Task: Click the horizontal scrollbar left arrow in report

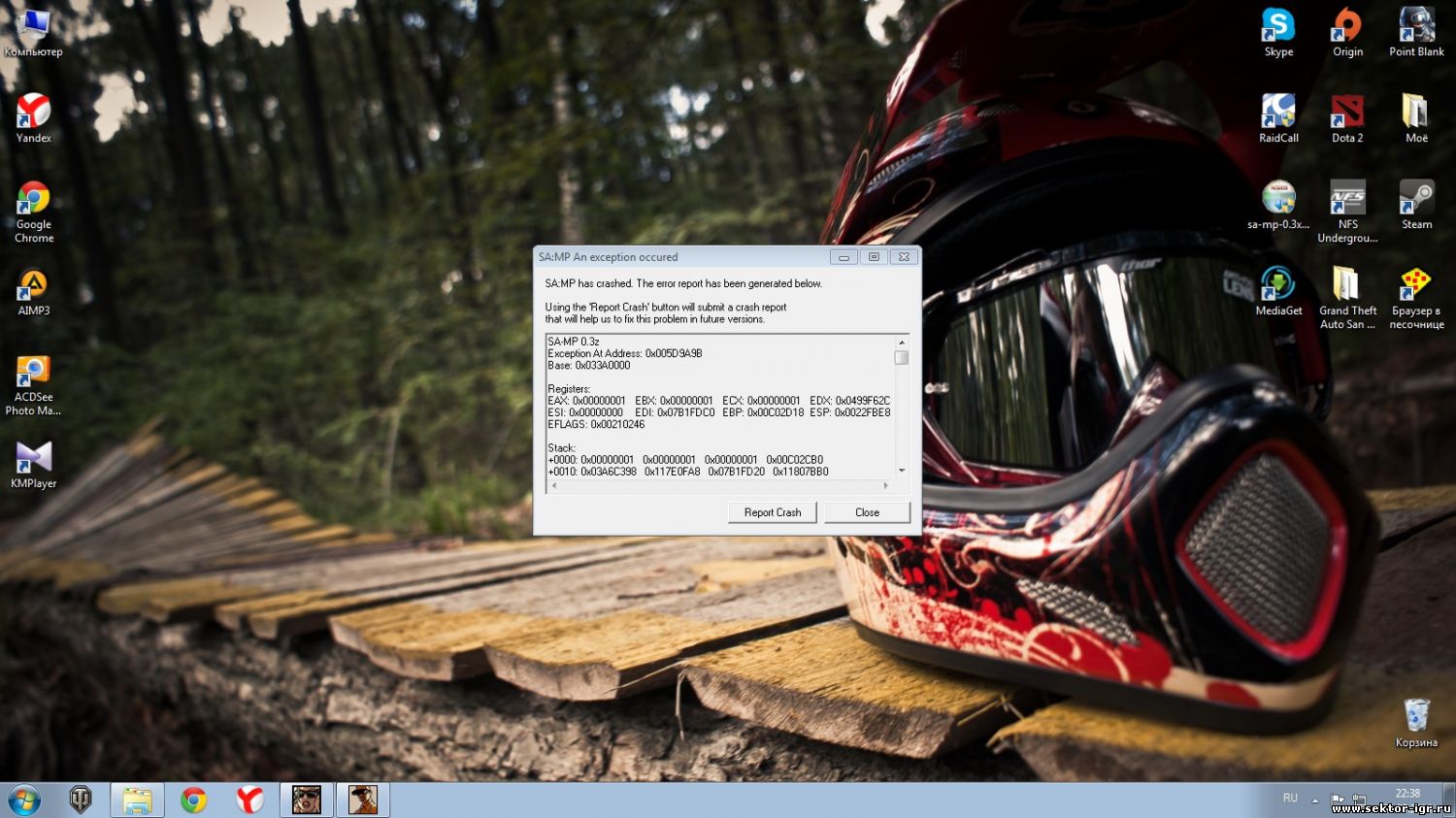Action: click(554, 485)
